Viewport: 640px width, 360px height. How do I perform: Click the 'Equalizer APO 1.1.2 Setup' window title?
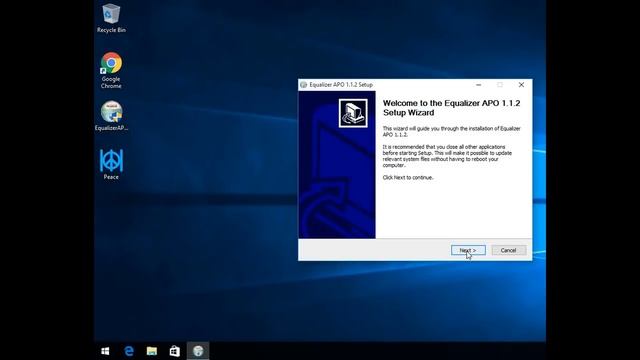(341, 85)
